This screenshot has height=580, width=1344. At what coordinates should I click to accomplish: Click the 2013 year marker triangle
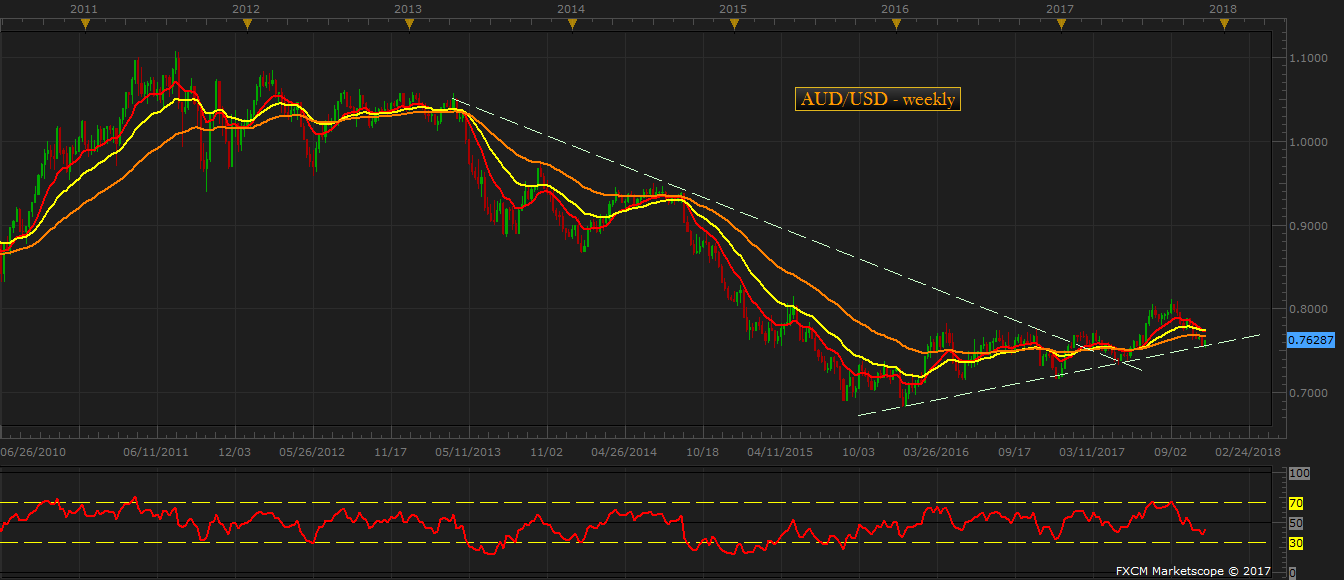(x=408, y=25)
